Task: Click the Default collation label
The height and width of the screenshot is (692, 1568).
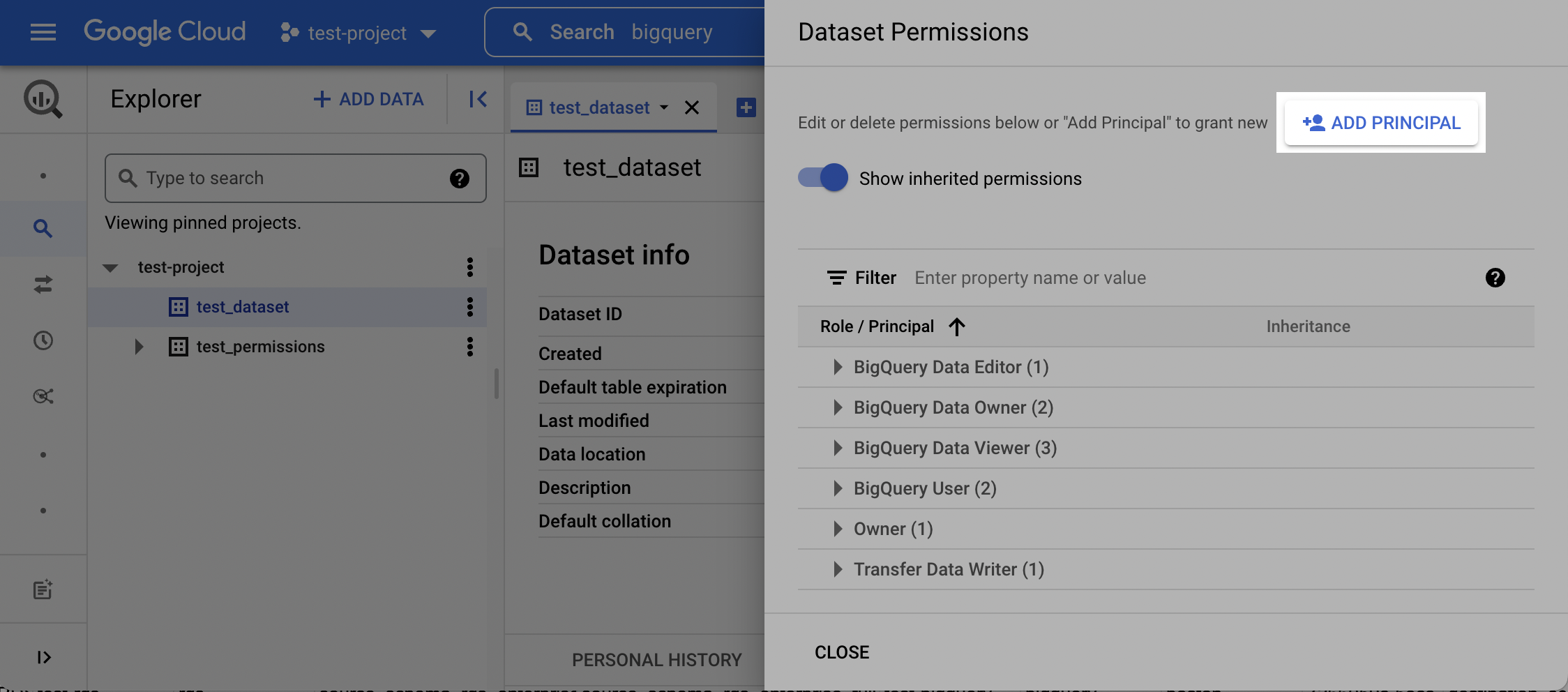Action: point(605,521)
